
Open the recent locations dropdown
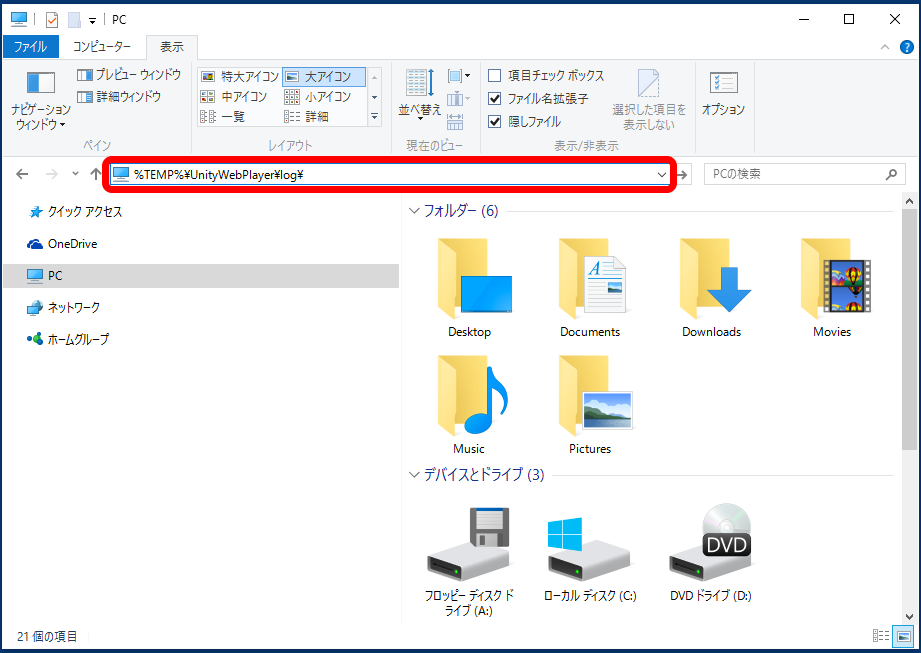[x=75, y=174]
